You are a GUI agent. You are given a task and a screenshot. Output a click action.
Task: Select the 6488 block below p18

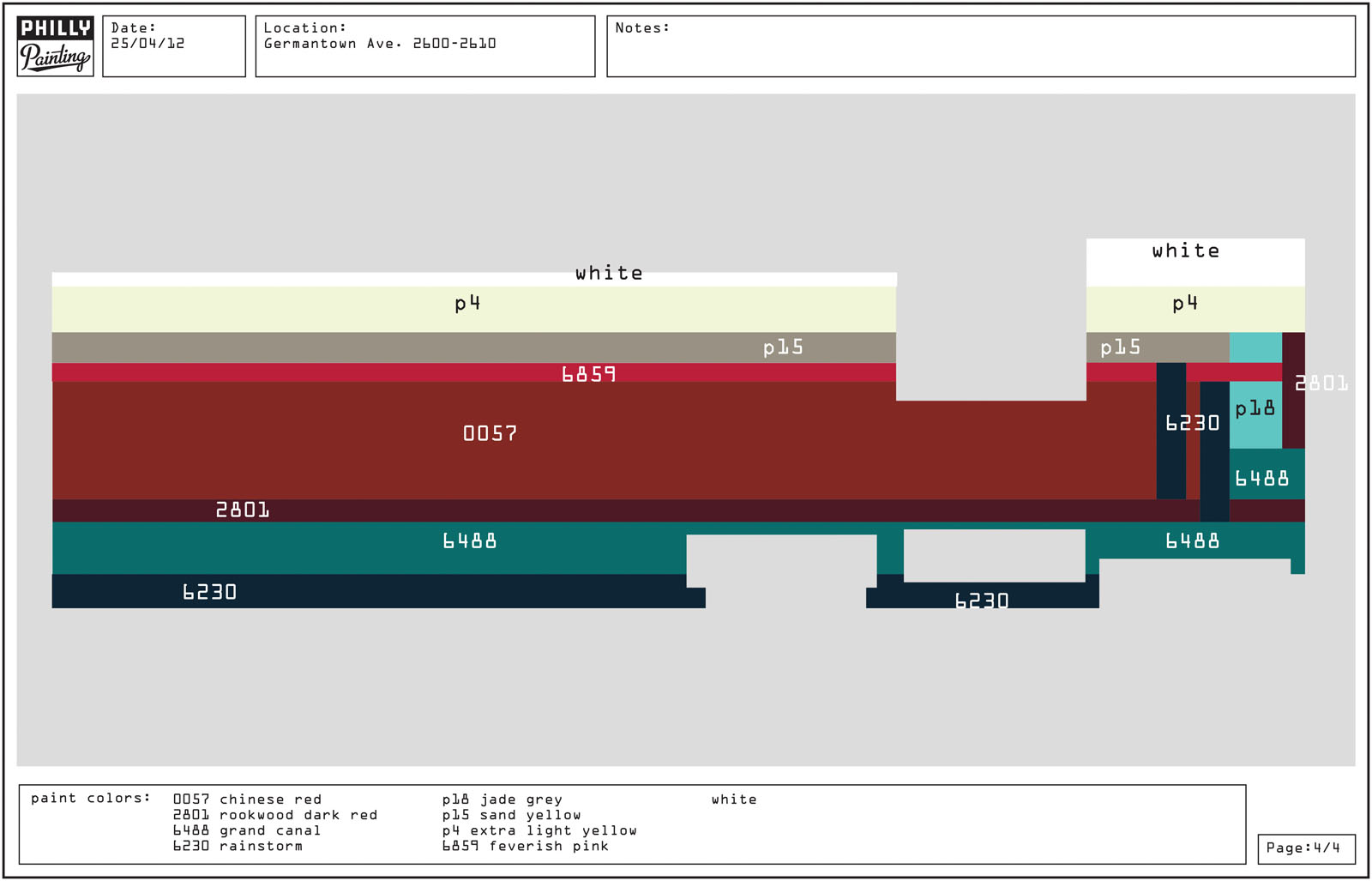pyautogui.click(x=1267, y=474)
